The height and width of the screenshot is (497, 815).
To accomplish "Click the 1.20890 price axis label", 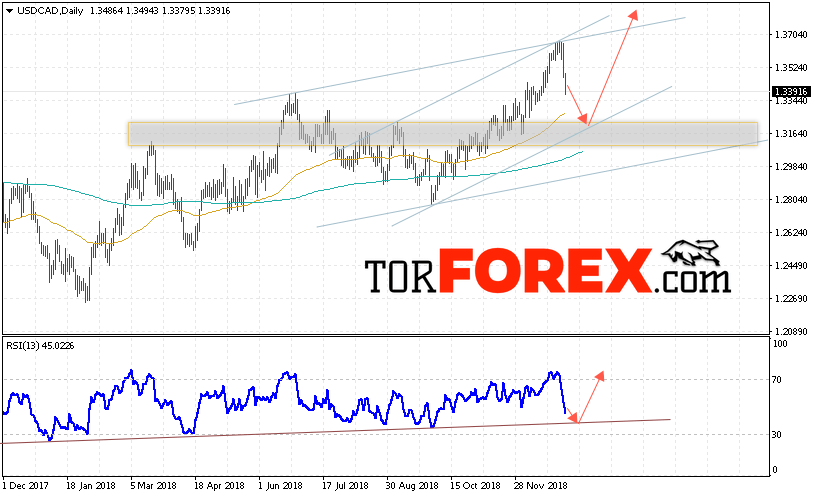I will 791,331.
